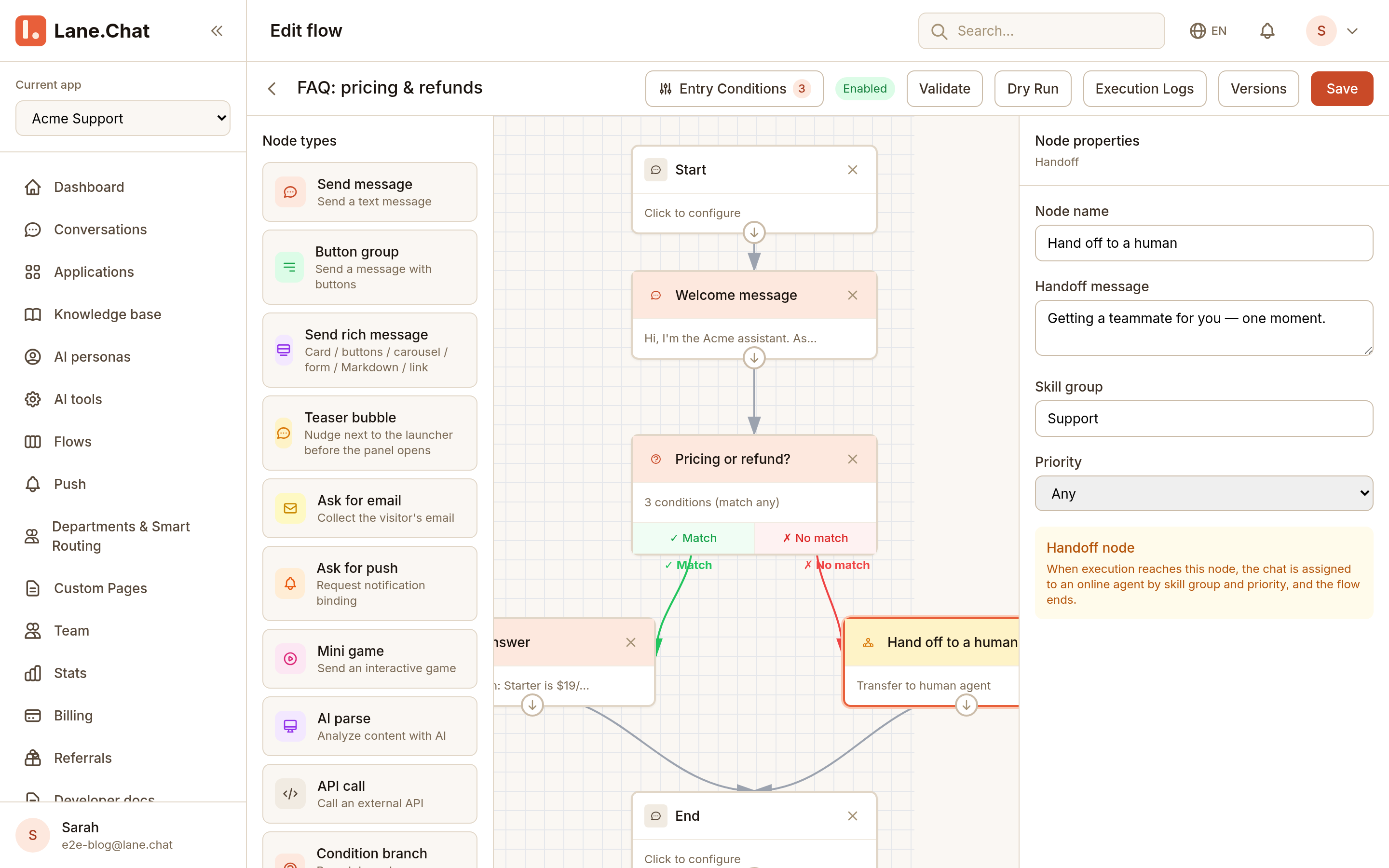Open the Versions panel

pos(1258,89)
